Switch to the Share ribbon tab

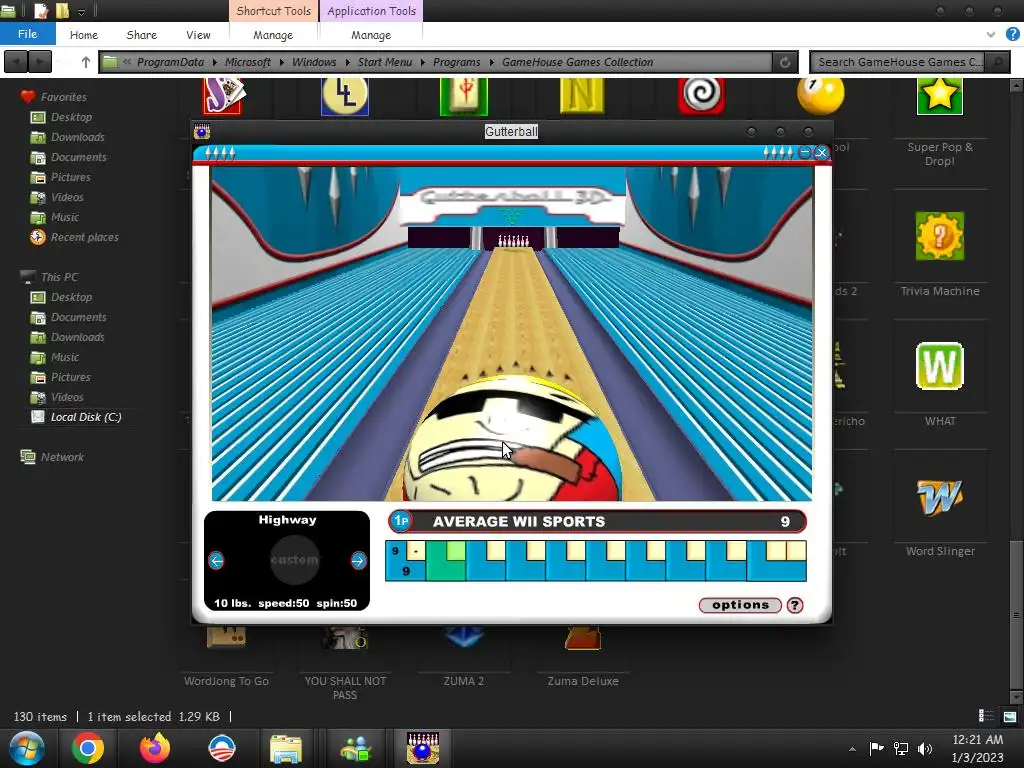[x=141, y=35]
